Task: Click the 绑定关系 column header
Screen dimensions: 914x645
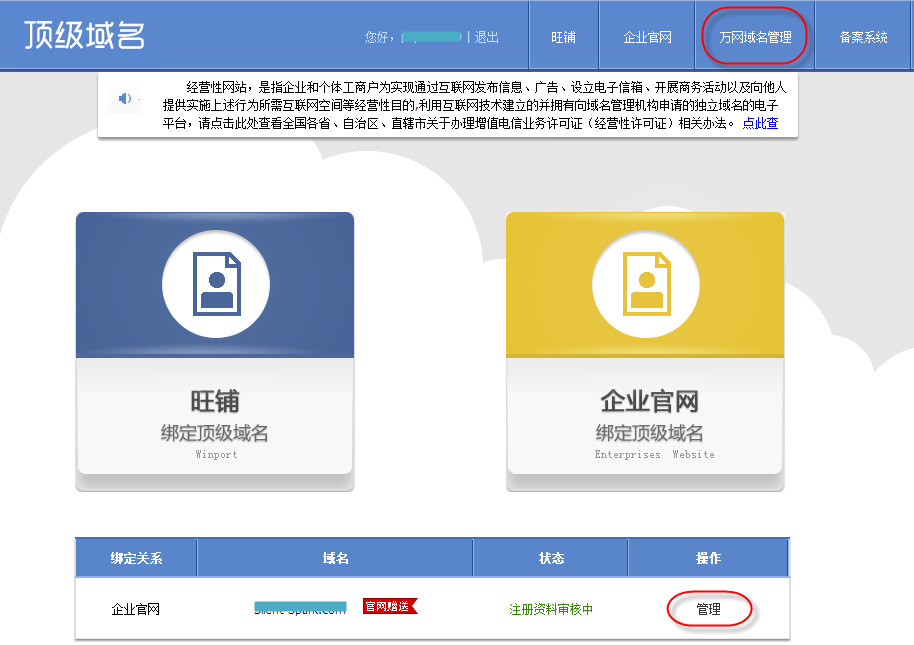Action: tap(136, 558)
